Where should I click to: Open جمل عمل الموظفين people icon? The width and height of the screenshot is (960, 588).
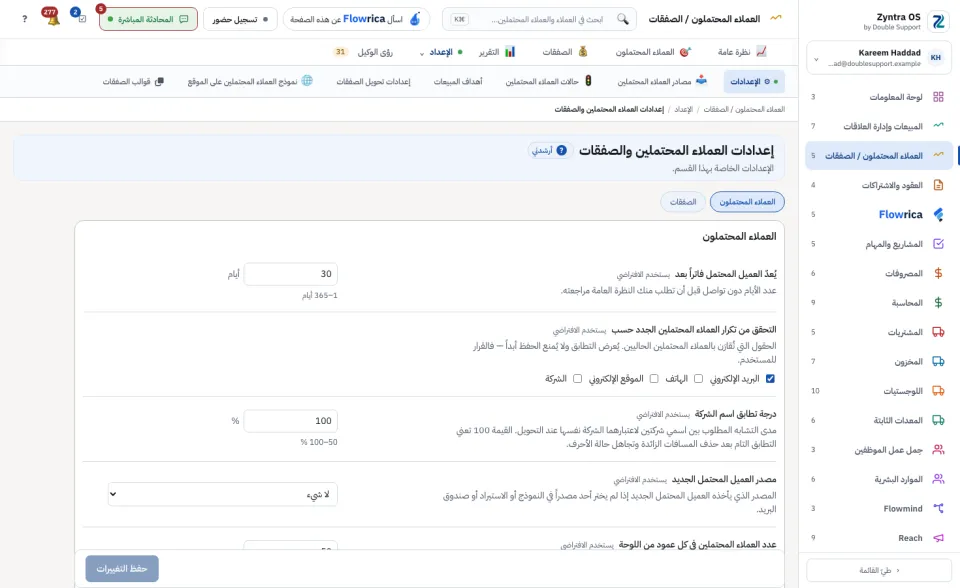coord(938,450)
